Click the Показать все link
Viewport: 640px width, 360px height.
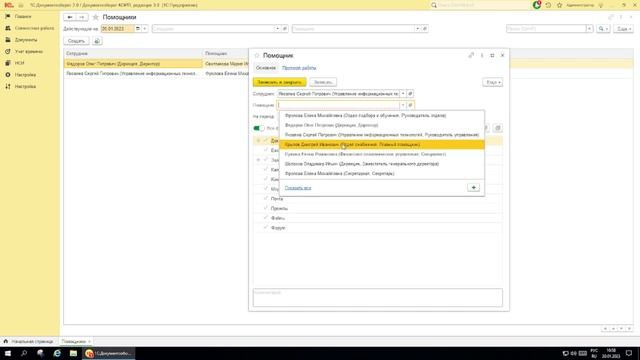(298, 188)
